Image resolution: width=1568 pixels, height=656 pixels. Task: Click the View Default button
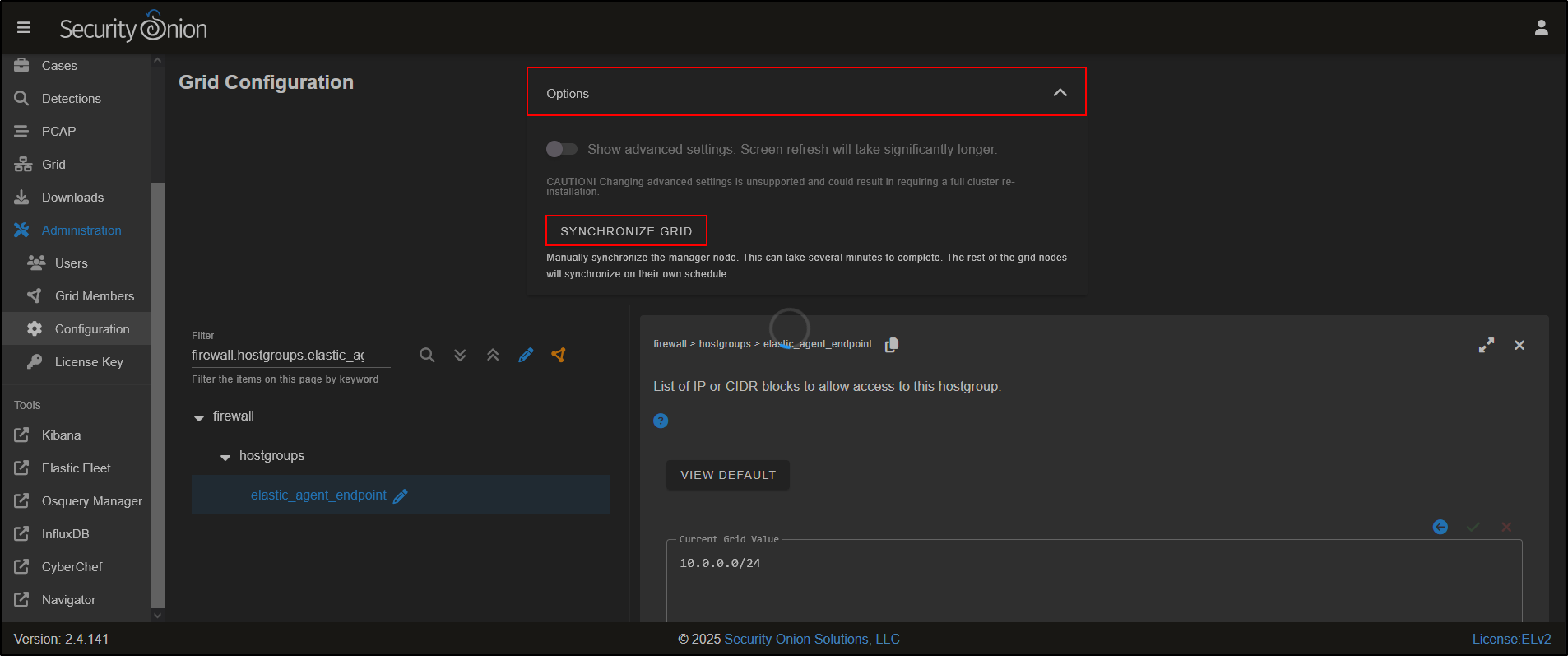coord(727,475)
